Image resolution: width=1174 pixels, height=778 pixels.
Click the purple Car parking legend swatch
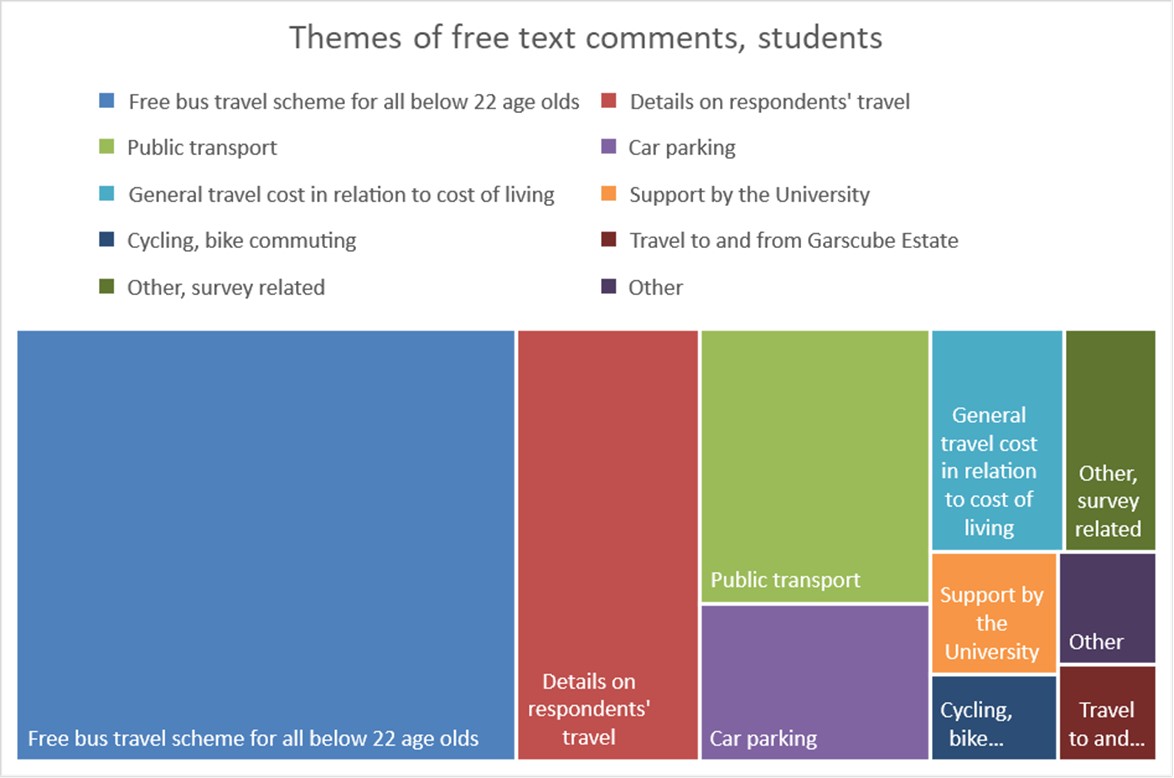click(609, 147)
